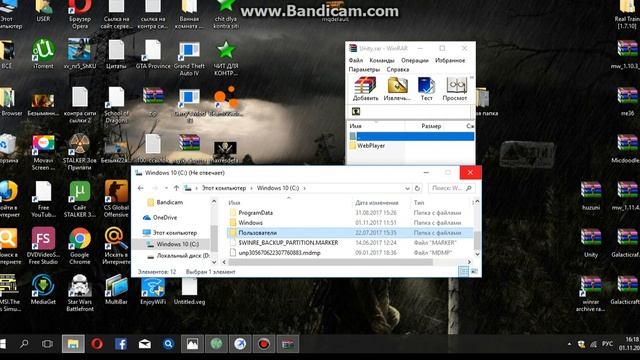Click navigation pane scroll down arrow
Viewport: 640px width, 360px height.
pyautogui.click(x=214, y=262)
